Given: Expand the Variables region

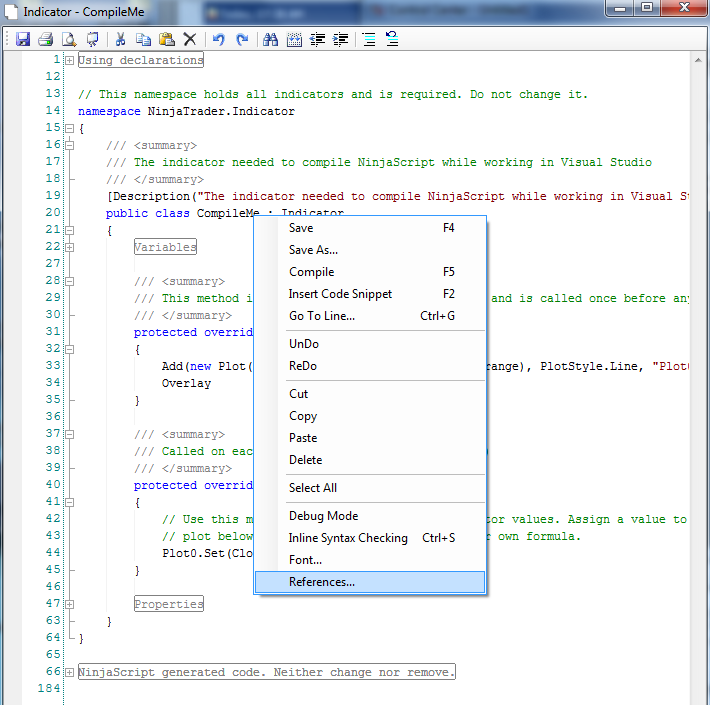Looking at the screenshot, I should click(x=69, y=247).
